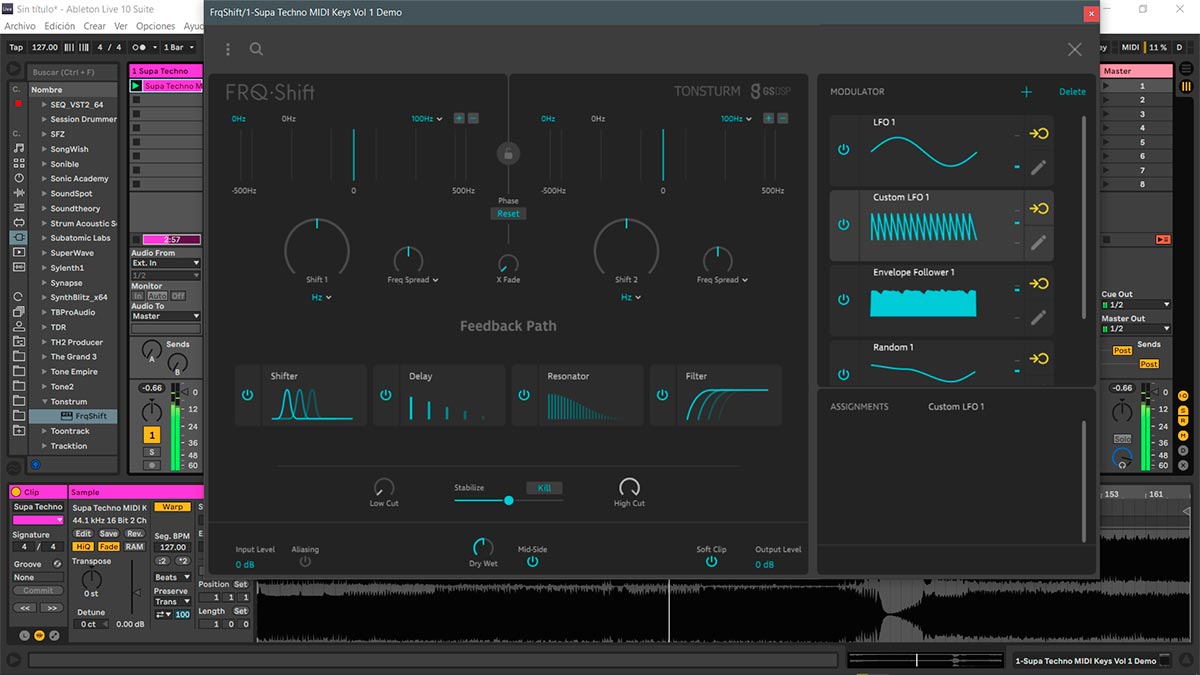Close the FrqShift browser panel with the X
The image size is (1200, 675).
[x=1075, y=49]
